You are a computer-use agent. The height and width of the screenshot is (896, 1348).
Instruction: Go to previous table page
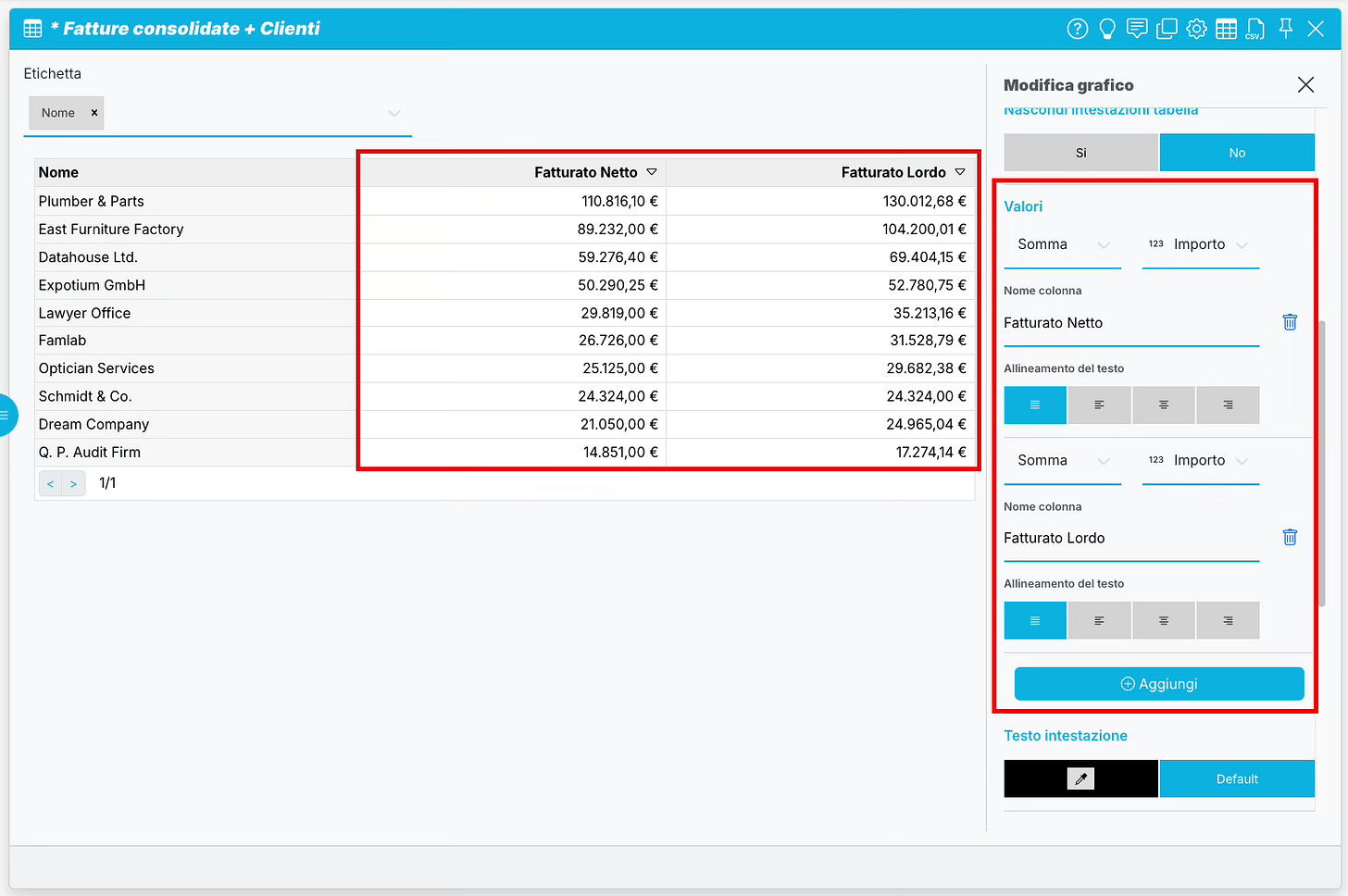click(x=50, y=483)
